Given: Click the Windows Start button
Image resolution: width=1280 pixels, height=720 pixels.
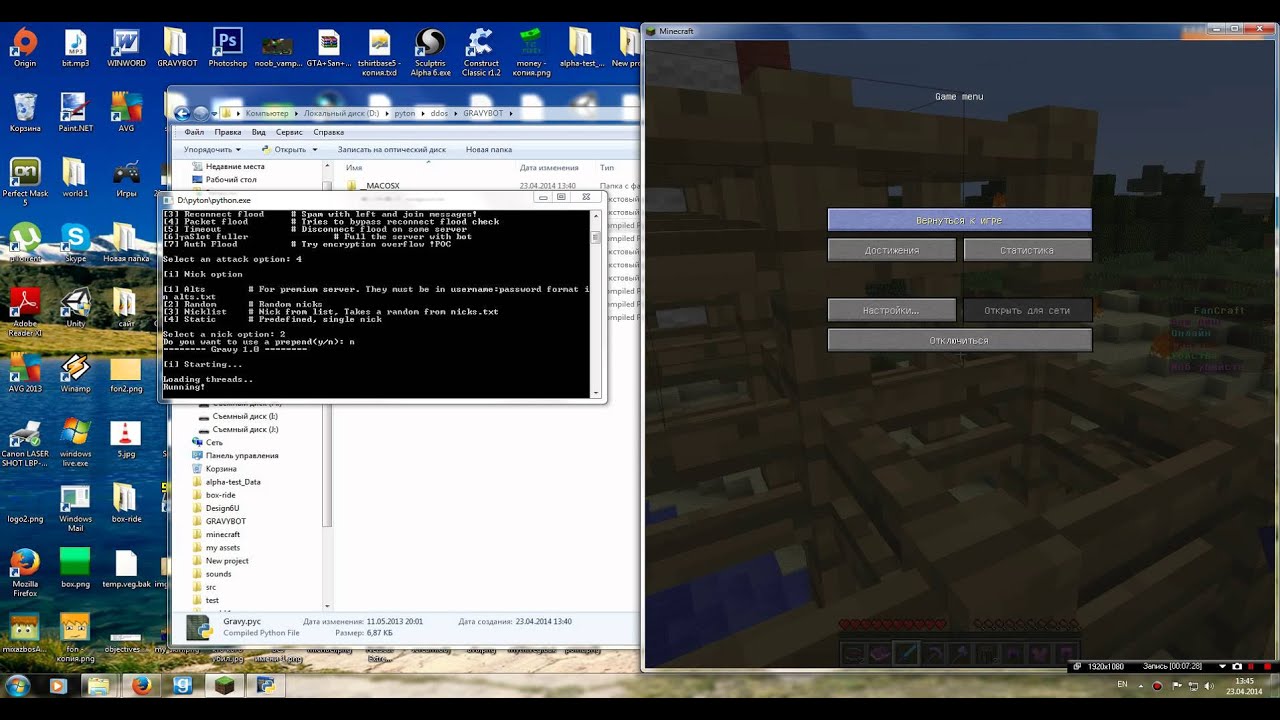Looking at the screenshot, I should [17, 685].
